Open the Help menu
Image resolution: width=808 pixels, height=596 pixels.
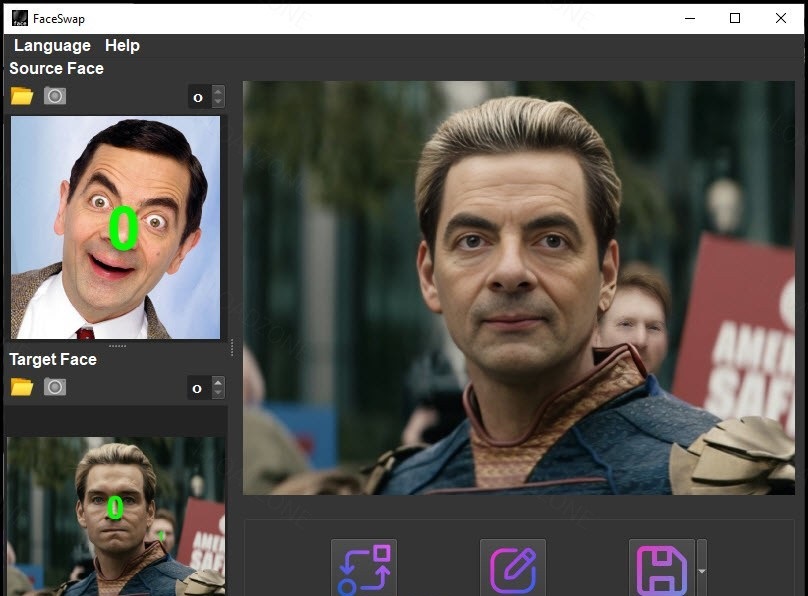coord(122,45)
